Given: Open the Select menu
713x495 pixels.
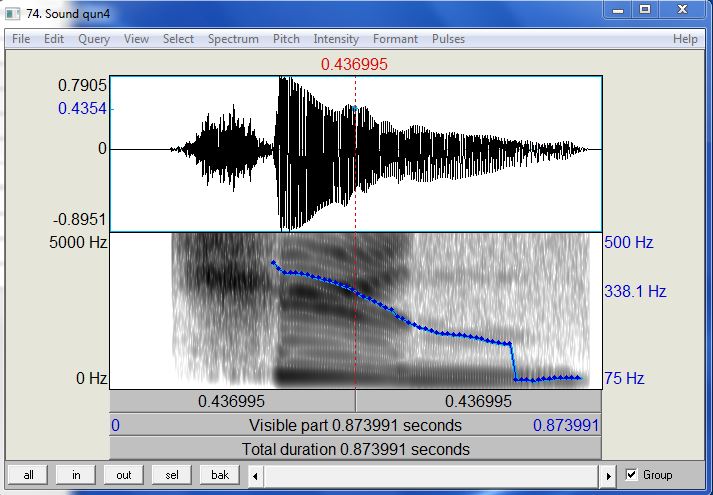Looking at the screenshot, I should pos(178,39).
